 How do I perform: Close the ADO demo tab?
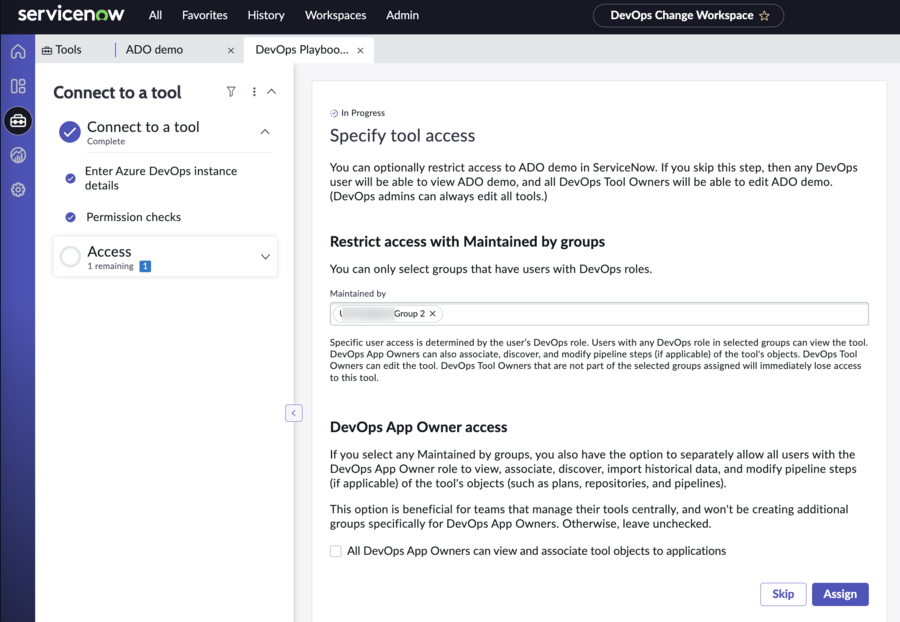click(x=231, y=50)
